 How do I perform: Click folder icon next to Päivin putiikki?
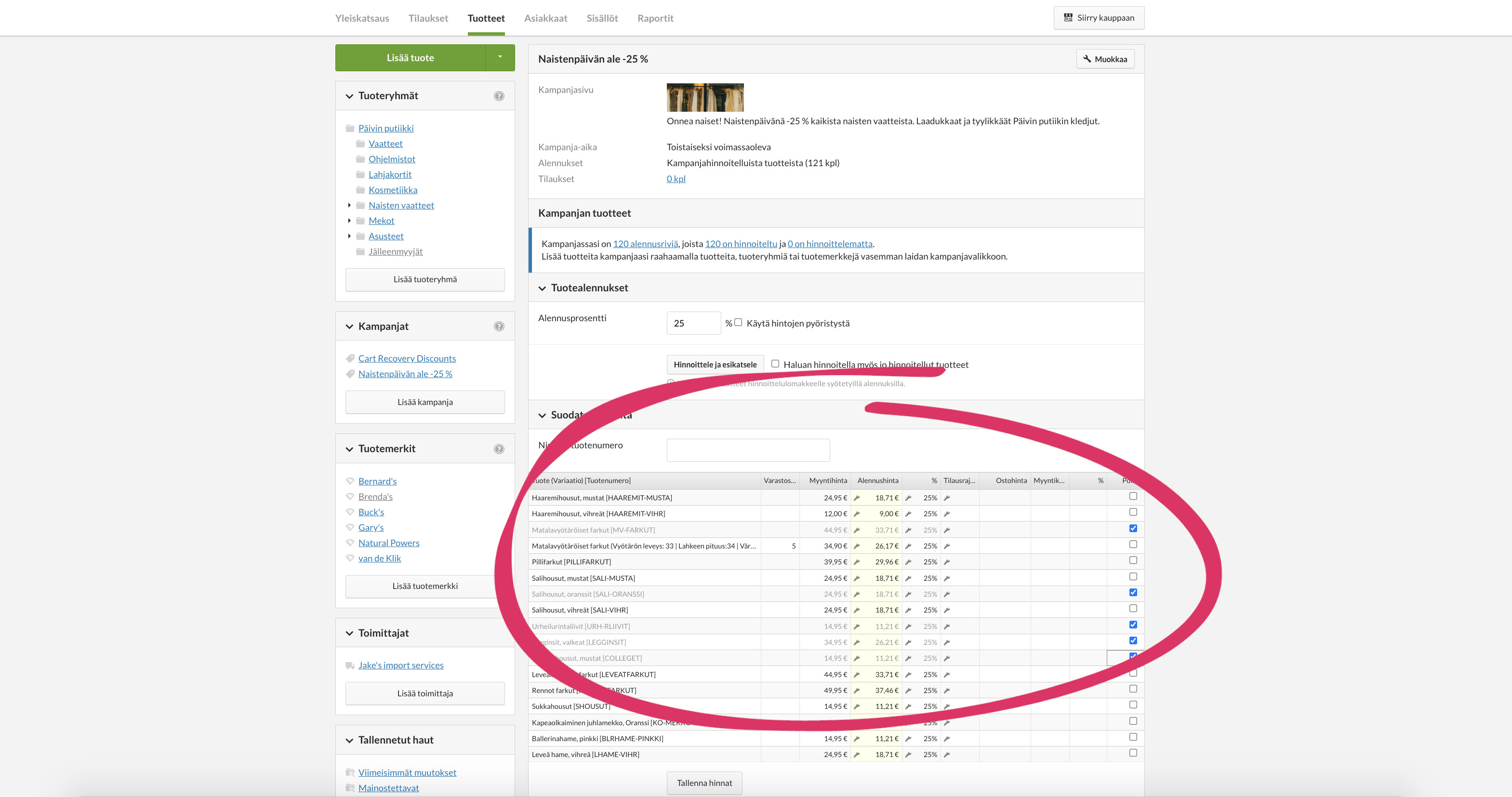coord(350,129)
